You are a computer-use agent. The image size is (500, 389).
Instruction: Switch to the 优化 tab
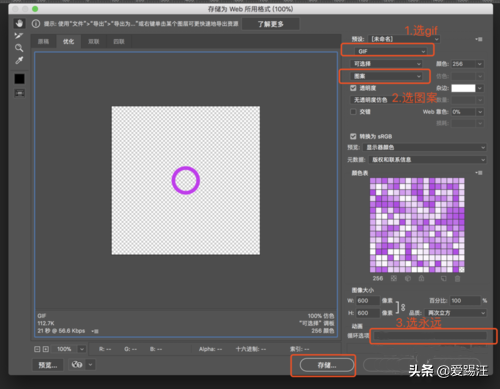point(68,42)
